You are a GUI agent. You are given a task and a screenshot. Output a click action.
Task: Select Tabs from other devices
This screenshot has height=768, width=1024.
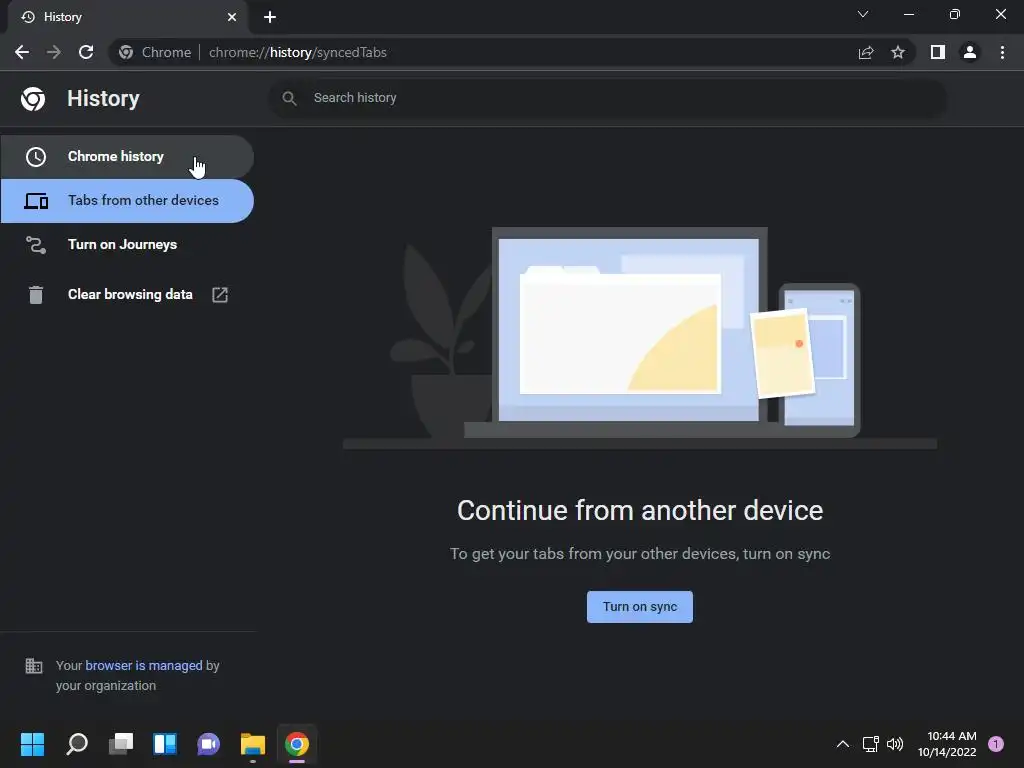point(127,200)
